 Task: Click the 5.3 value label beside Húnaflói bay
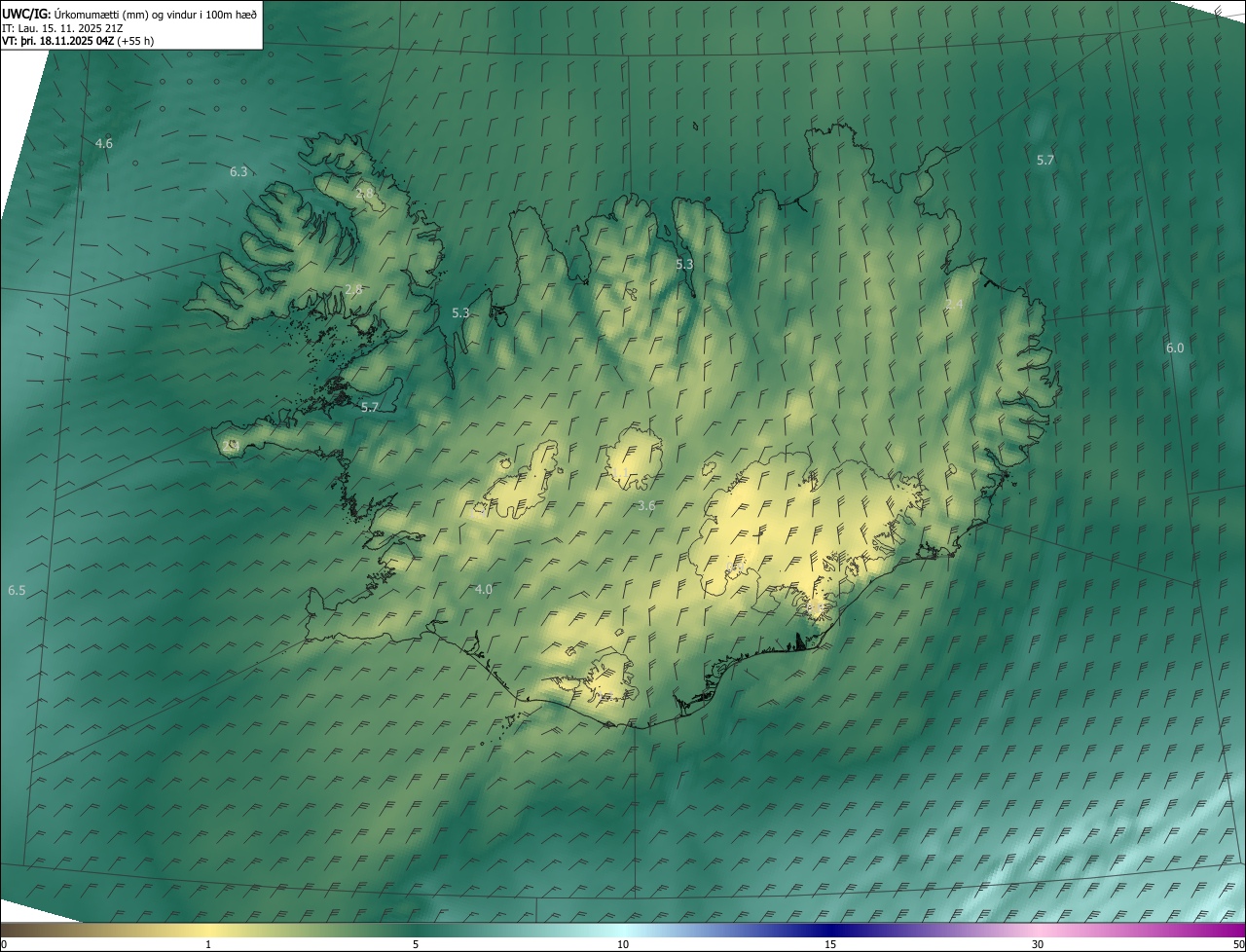point(461,312)
